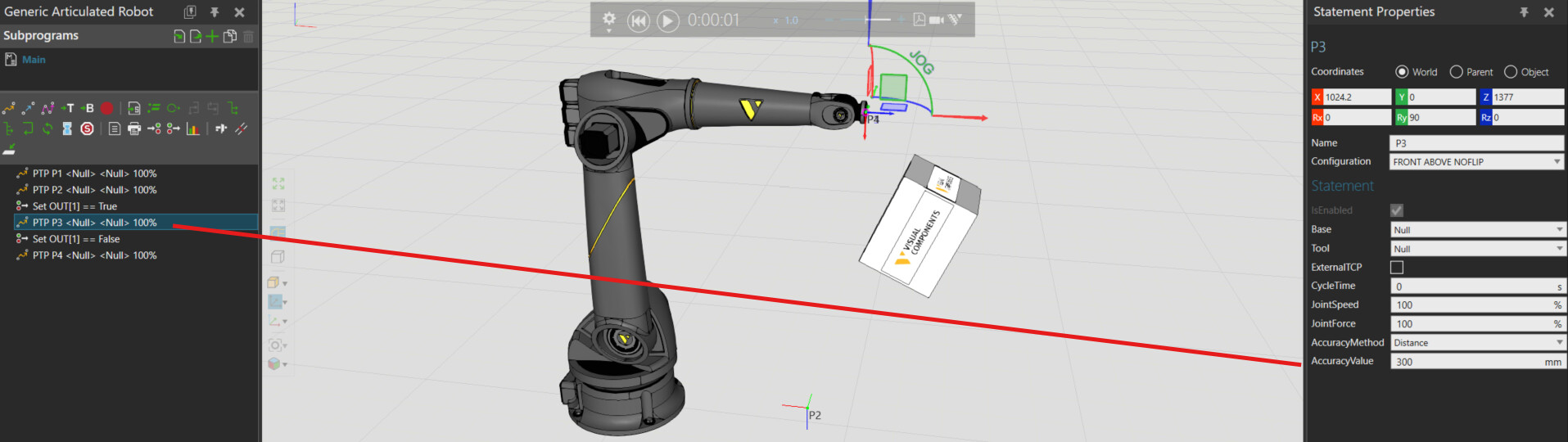This screenshot has height=442, width=1568.
Task: Select the Parent coordinates radio button
Action: tap(1456, 72)
